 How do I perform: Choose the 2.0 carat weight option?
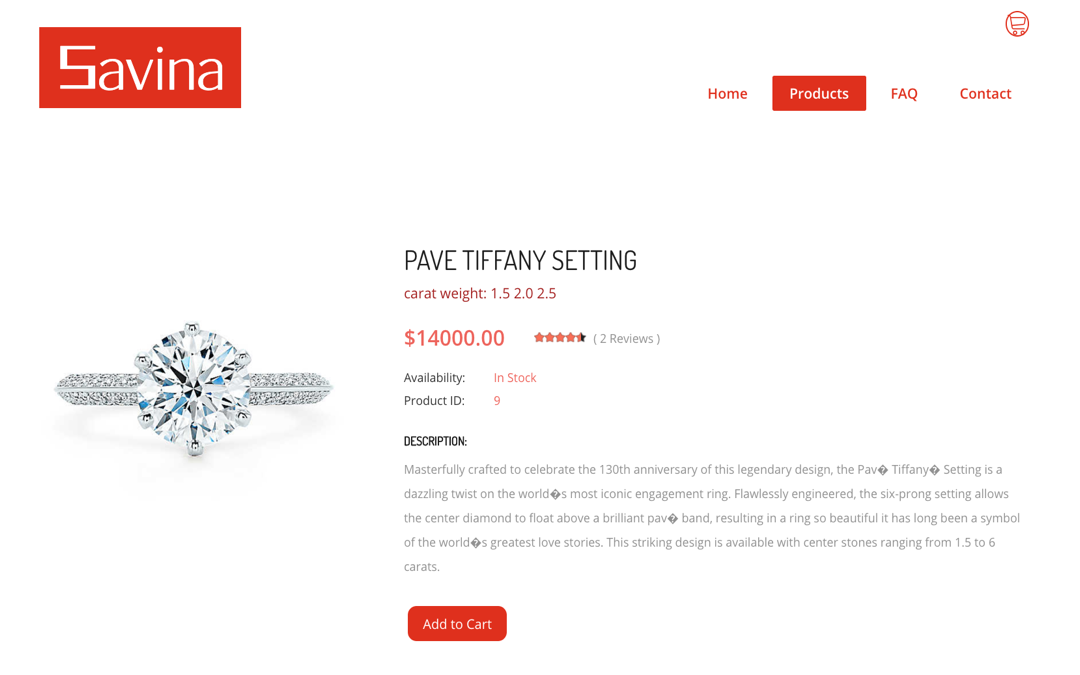(x=523, y=293)
